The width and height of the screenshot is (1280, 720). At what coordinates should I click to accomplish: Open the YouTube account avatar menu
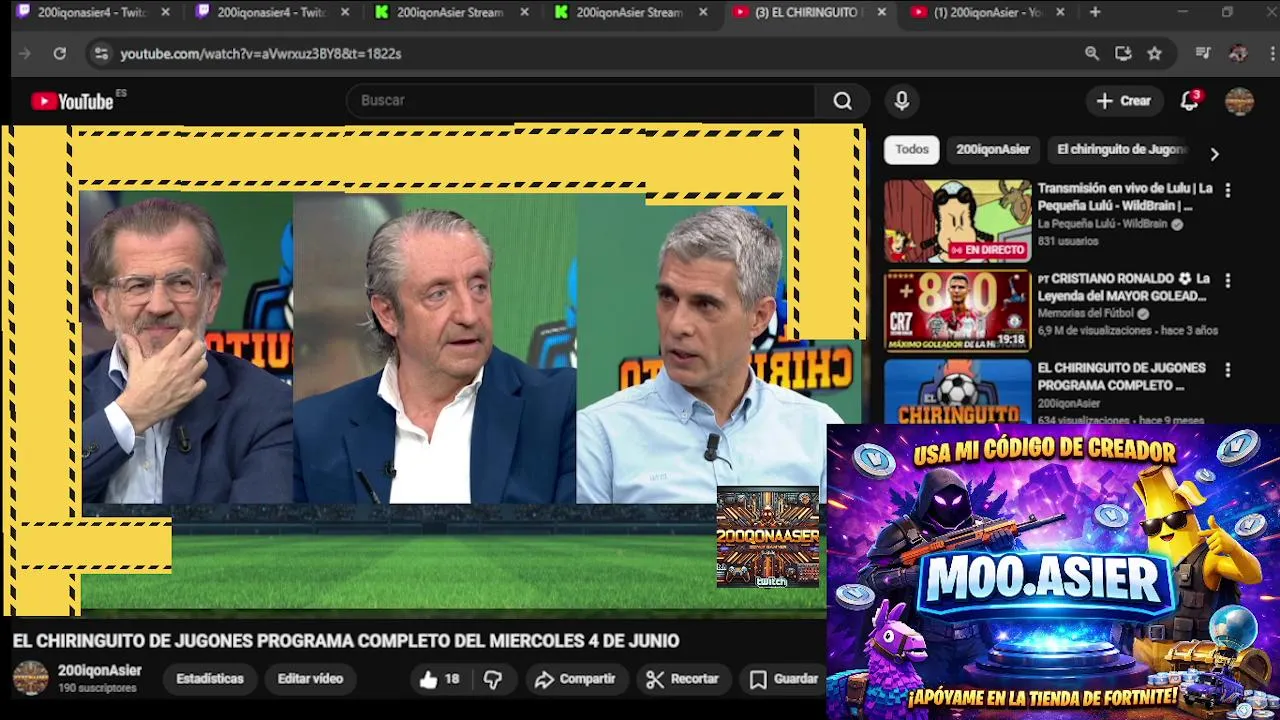(x=1239, y=101)
